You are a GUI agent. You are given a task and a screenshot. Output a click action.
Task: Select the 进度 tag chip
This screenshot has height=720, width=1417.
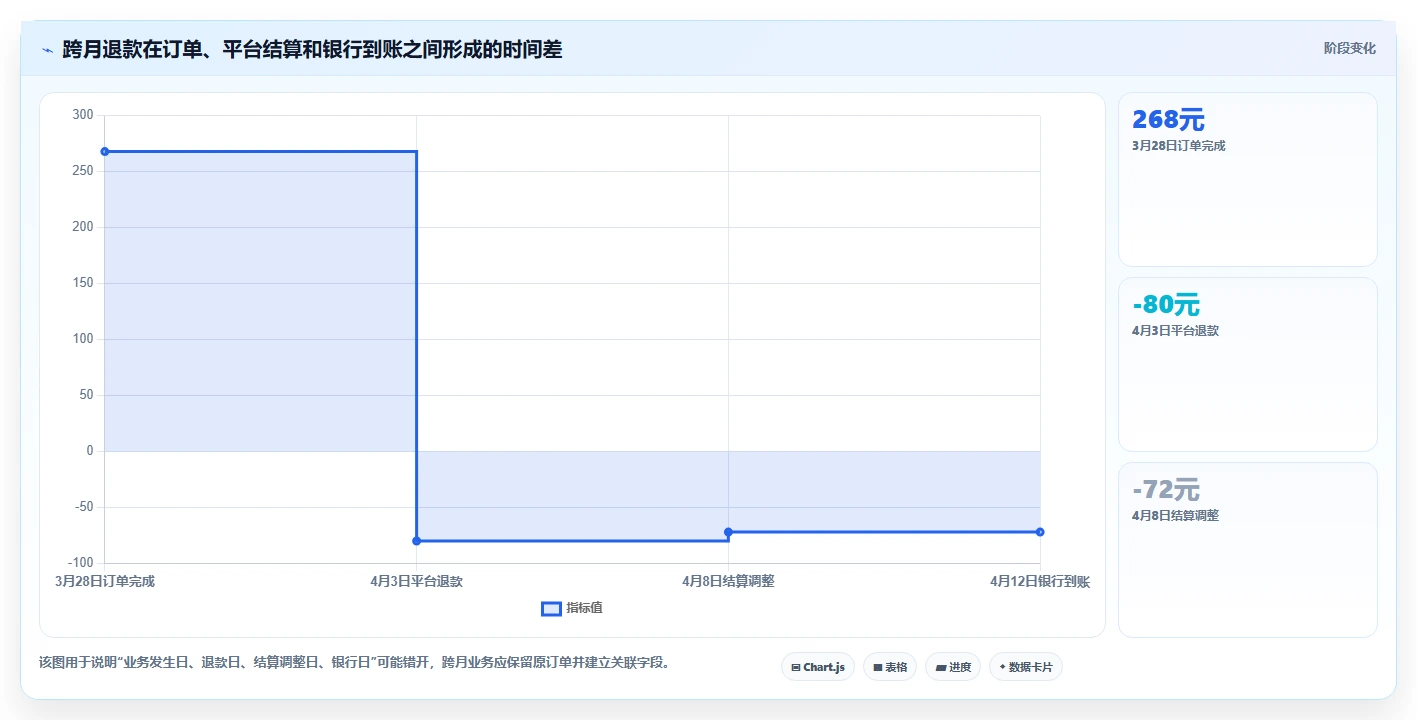tap(953, 667)
